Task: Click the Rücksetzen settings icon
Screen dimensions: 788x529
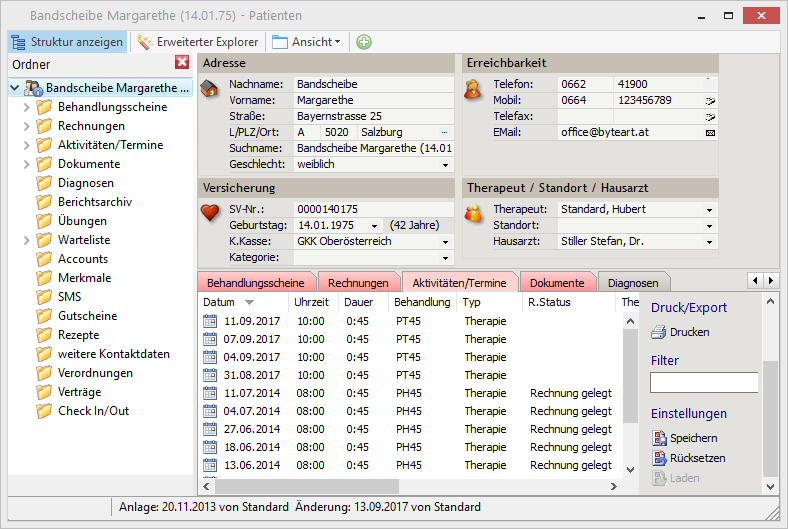Action: point(659,458)
